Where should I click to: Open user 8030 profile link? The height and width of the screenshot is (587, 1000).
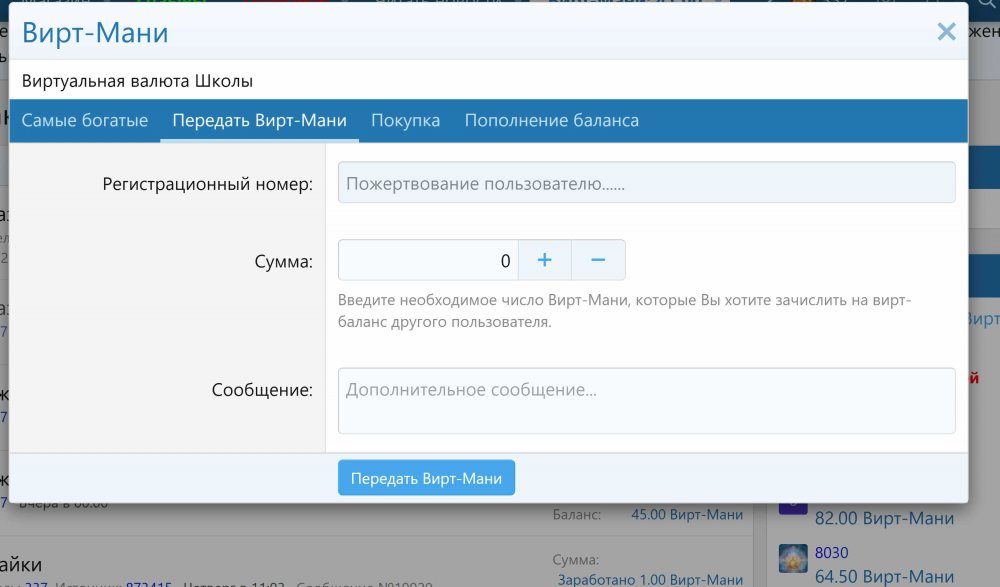coord(831,552)
